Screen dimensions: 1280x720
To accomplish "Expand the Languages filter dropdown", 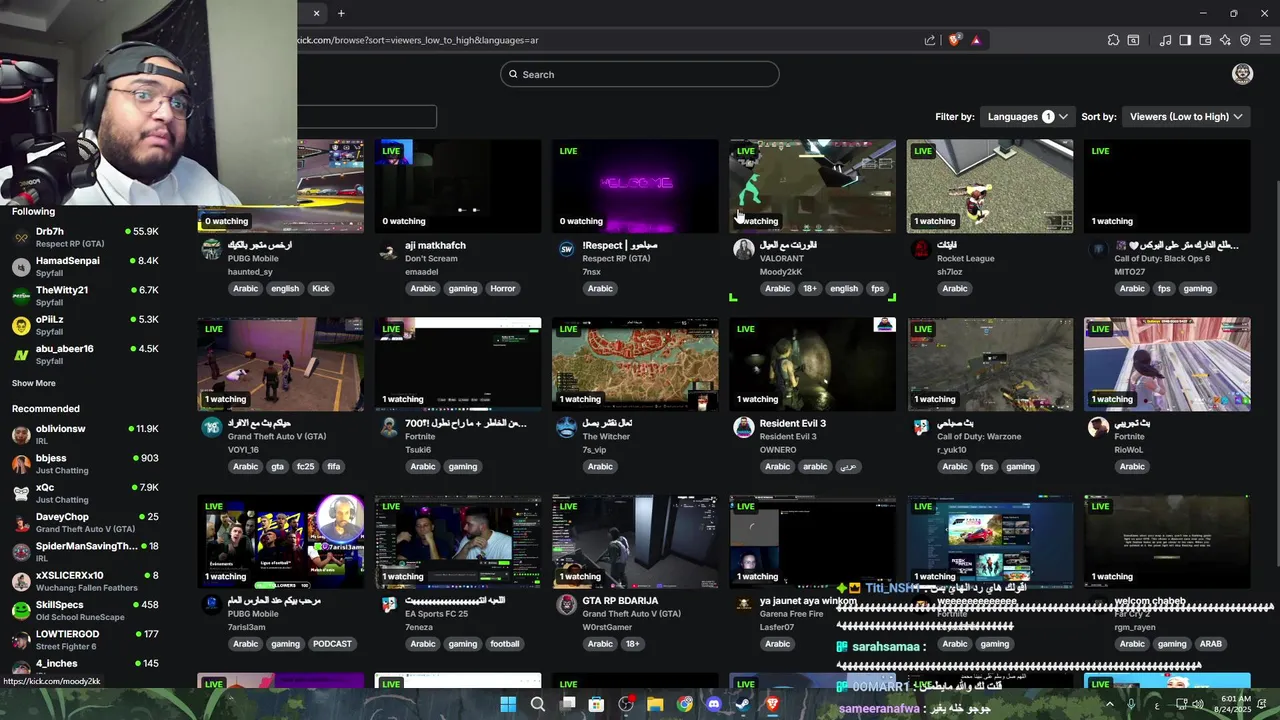I will click(1026, 116).
